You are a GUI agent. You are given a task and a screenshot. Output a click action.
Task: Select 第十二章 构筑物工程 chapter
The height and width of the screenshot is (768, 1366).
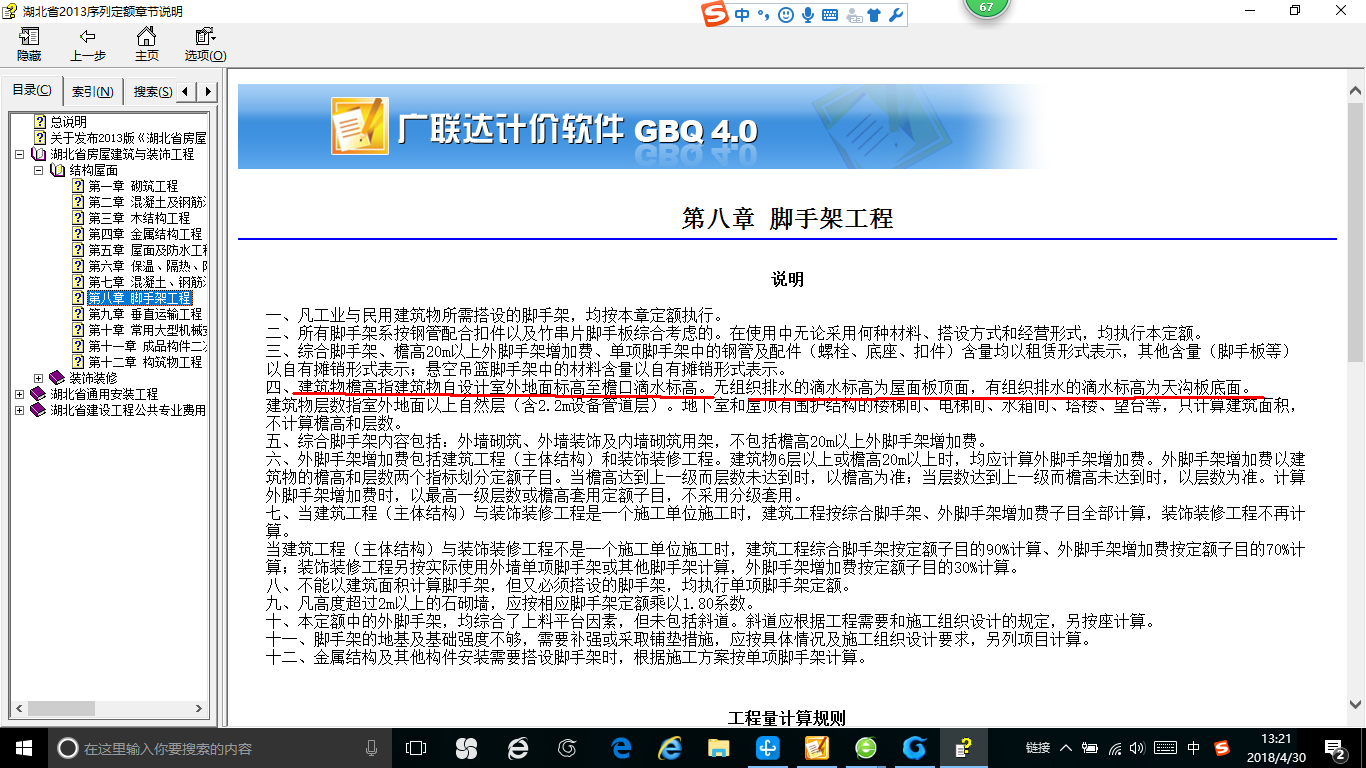tap(145, 362)
